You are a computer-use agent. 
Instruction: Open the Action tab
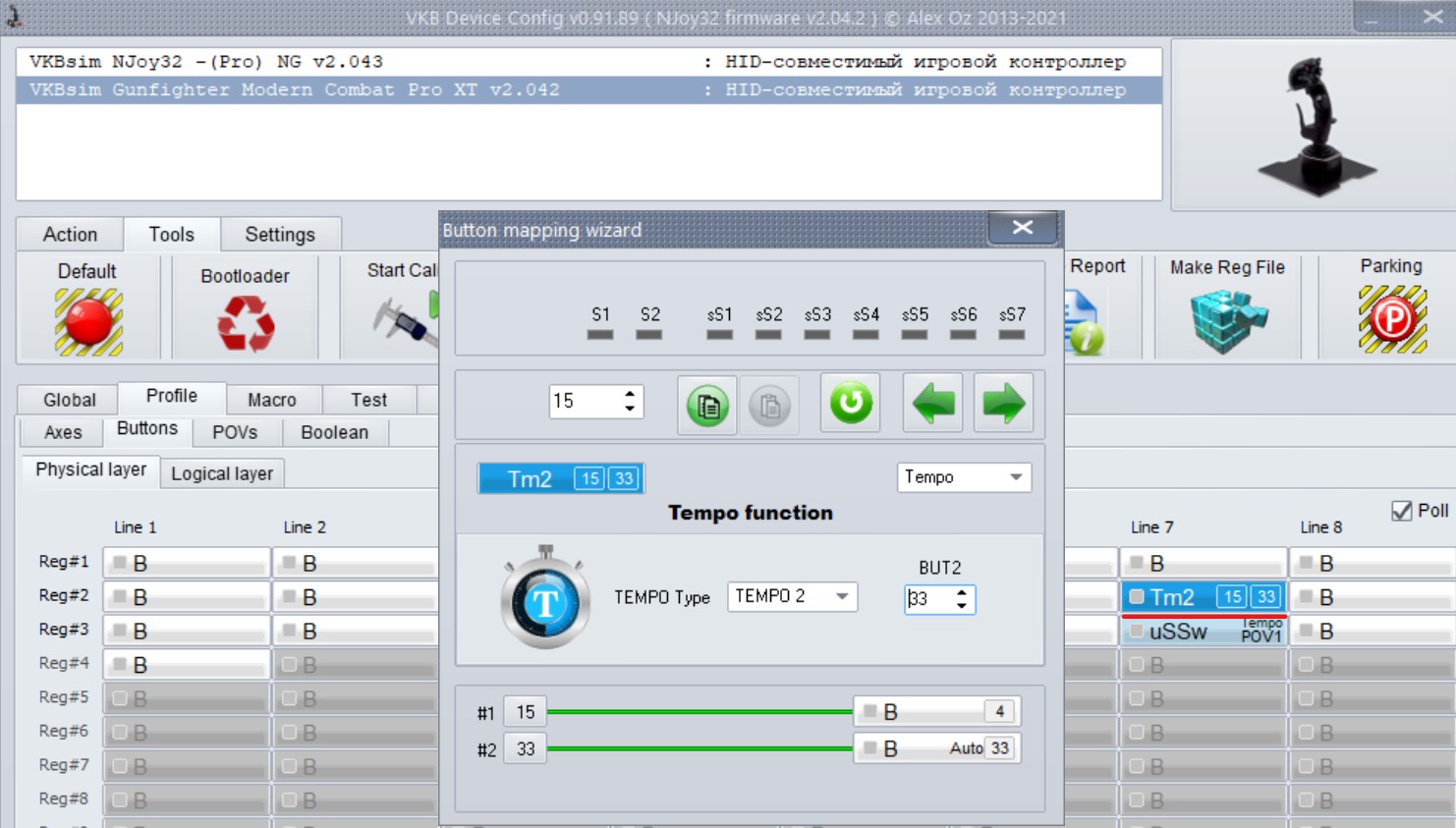pos(70,235)
